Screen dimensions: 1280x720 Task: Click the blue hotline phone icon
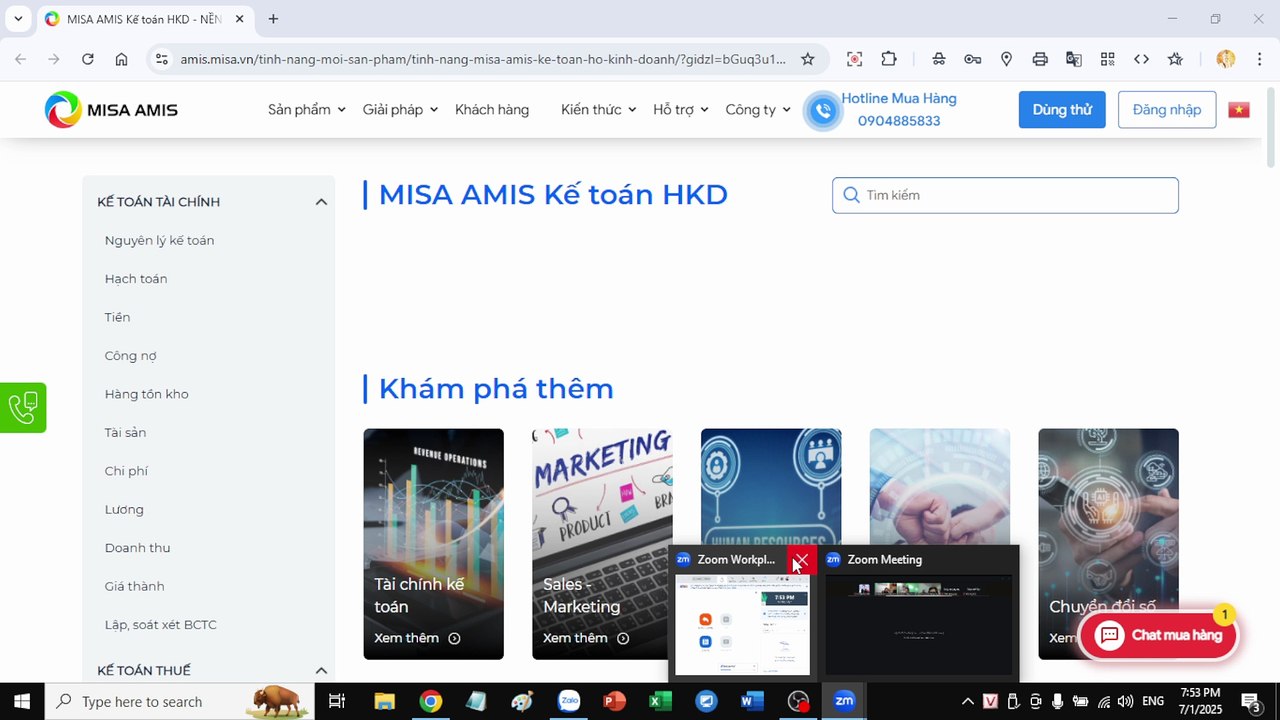coord(822,110)
